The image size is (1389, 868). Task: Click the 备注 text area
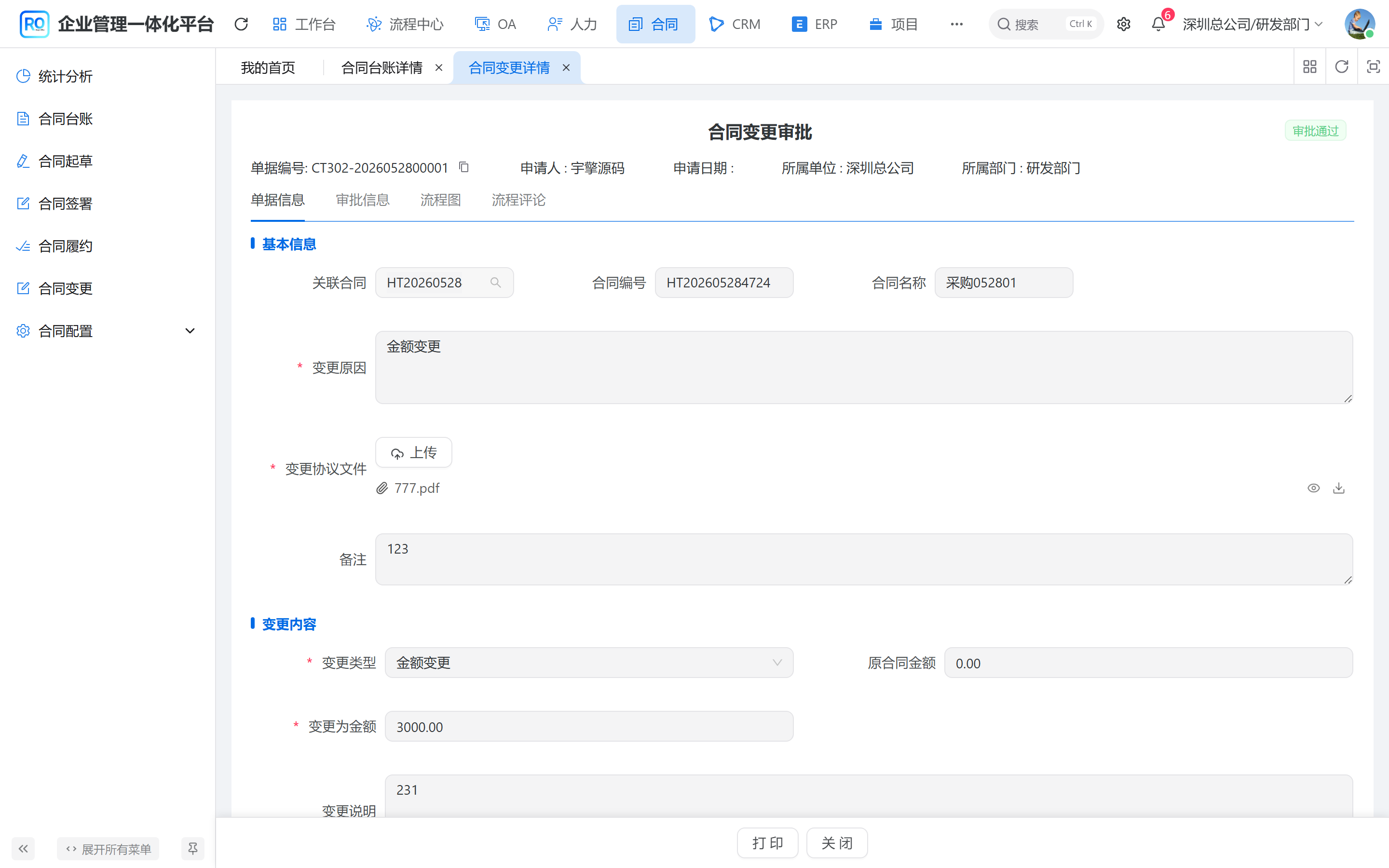pos(864,559)
